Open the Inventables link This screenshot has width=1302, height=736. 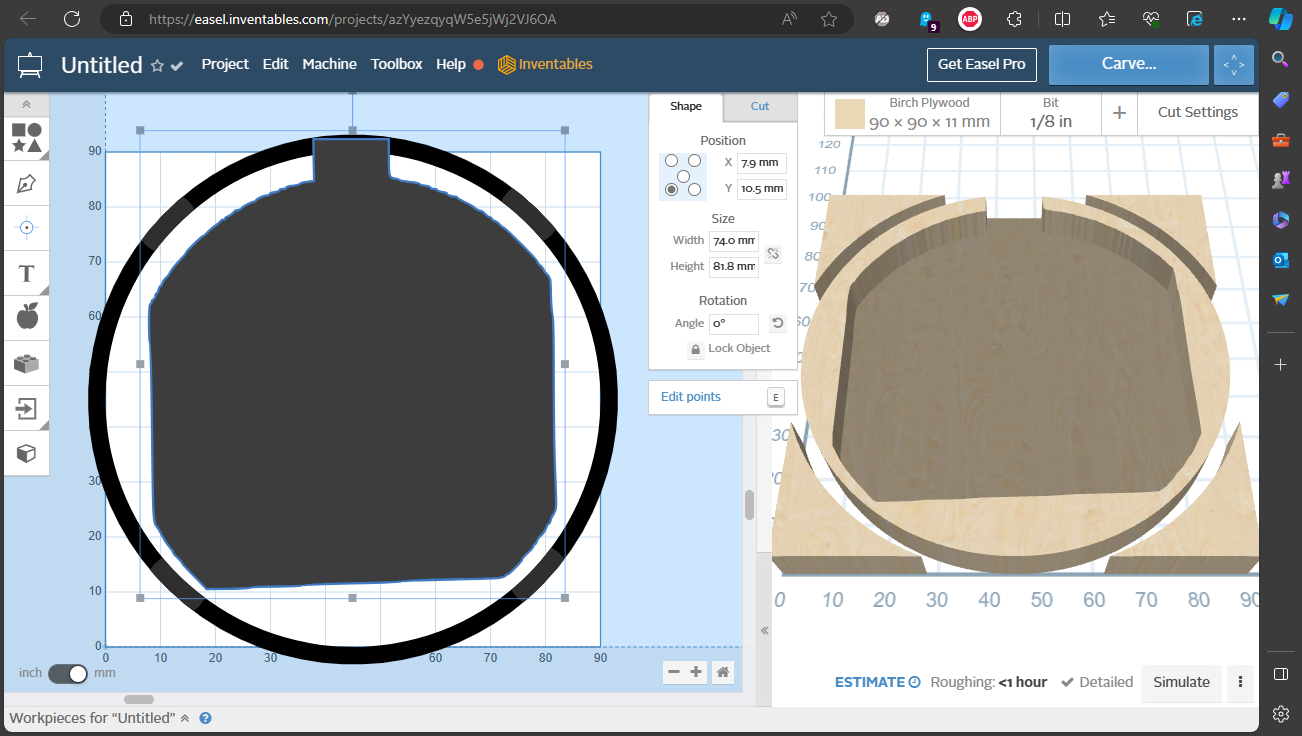[545, 64]
